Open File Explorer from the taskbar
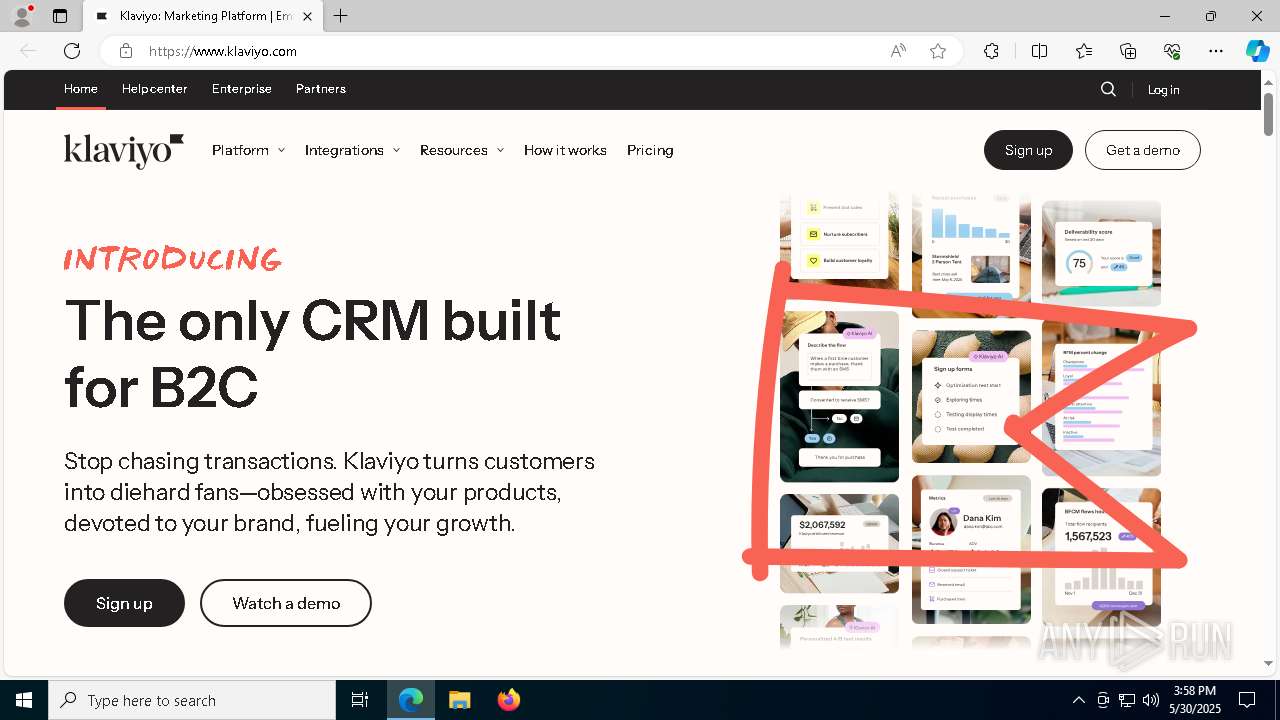The image size is (1280, 720). pos(459,700)
